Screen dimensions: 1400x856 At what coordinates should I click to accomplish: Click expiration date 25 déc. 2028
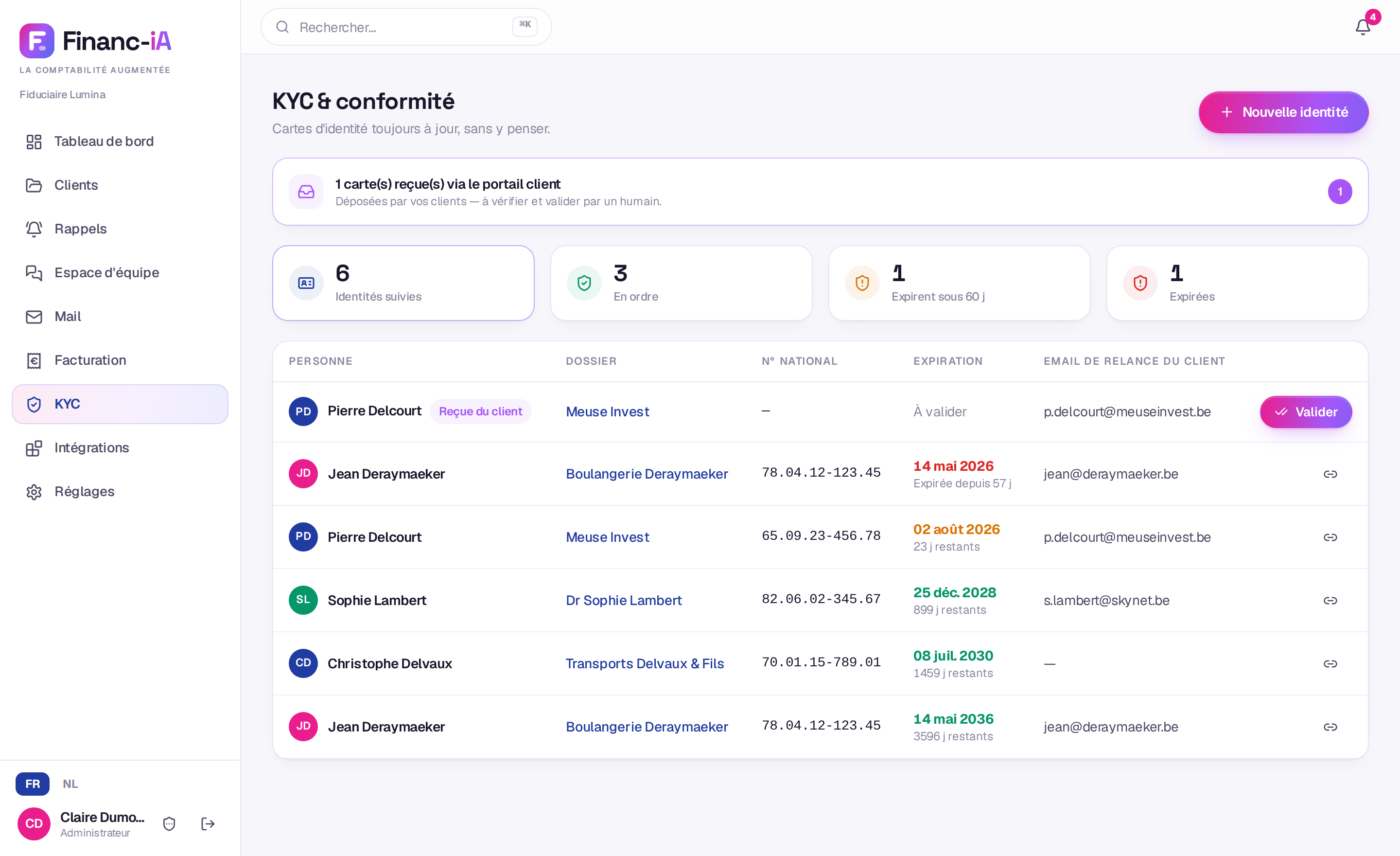click(954, 592)
